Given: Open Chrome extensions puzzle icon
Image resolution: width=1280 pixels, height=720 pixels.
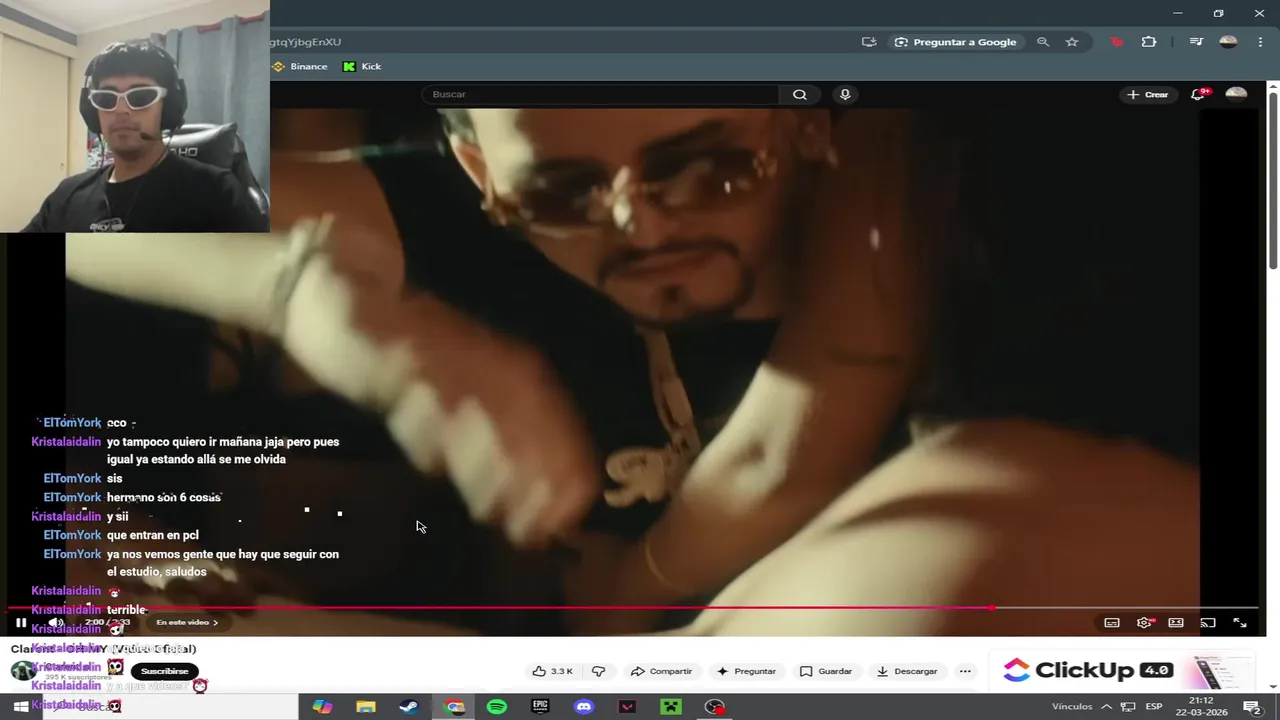Looking at the screenshot, I should click(1149, 42).
